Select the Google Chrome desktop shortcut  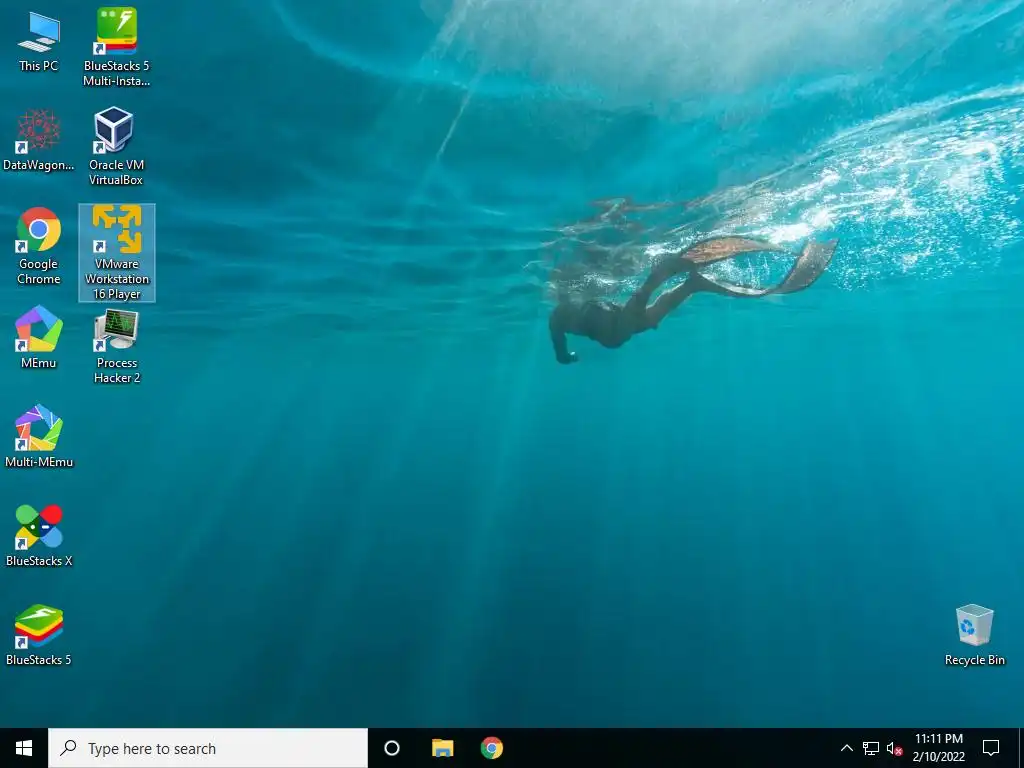[x=39, y=246]
